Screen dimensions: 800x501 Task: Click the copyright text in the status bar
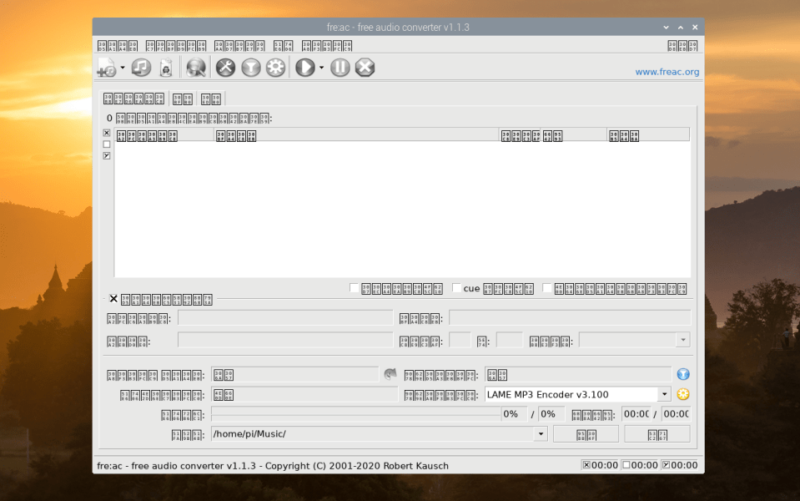272,465
